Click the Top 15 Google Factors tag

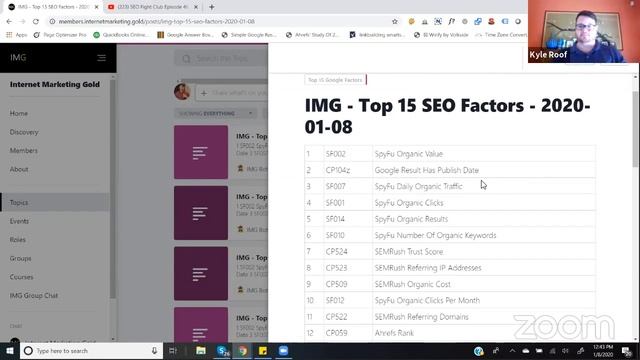335,80
